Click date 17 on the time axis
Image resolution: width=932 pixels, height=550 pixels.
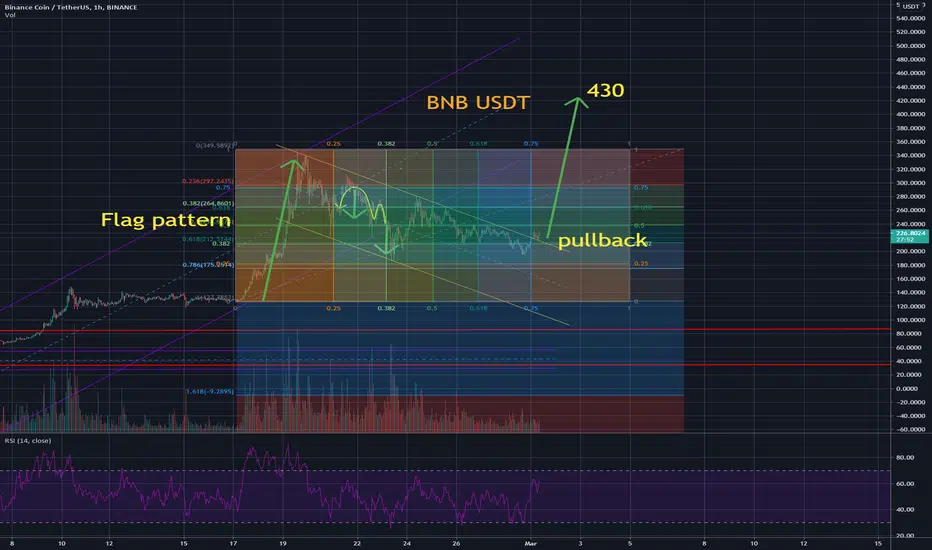(233, 543)
